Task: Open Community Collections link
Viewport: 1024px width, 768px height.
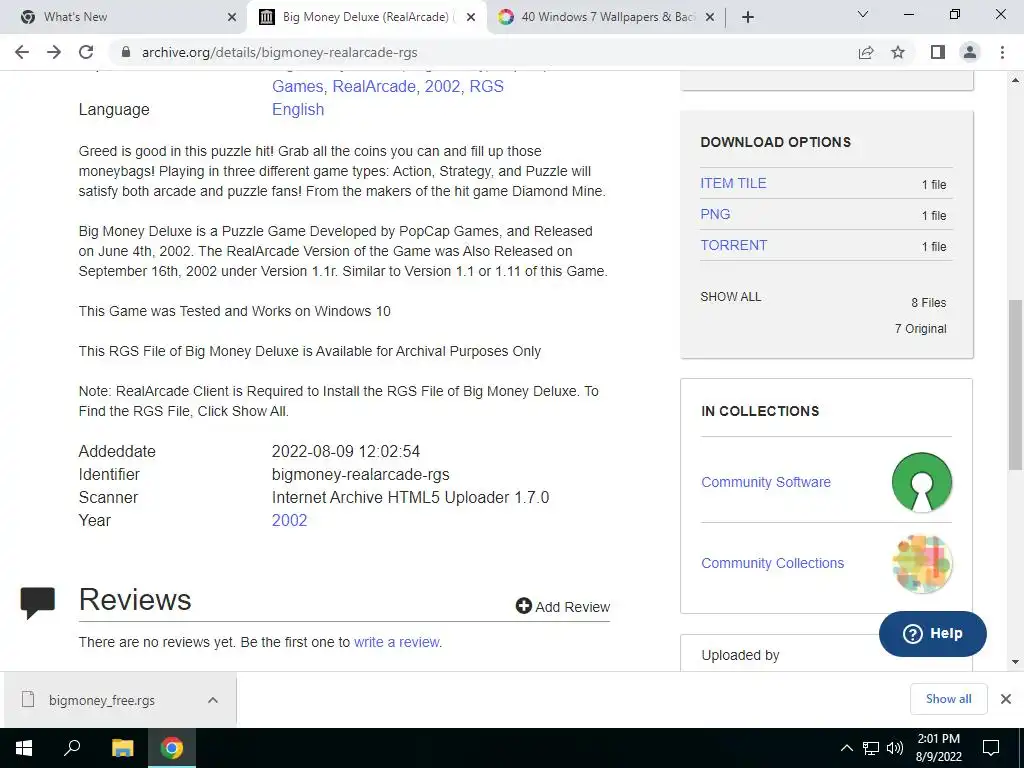Action: [x=773, y=563]
